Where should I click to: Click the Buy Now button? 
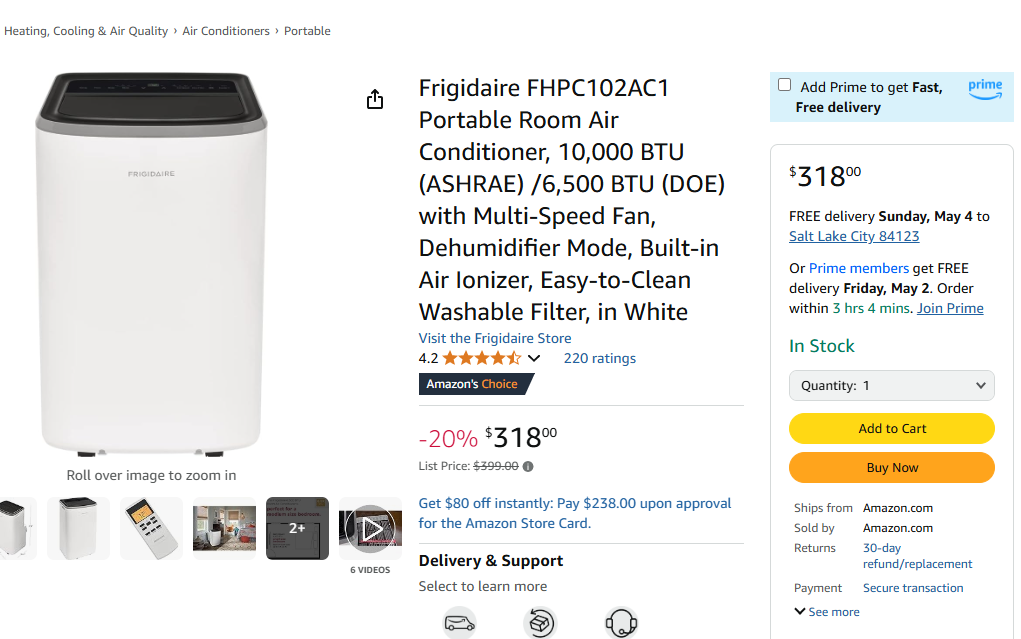tap(891, 467)
